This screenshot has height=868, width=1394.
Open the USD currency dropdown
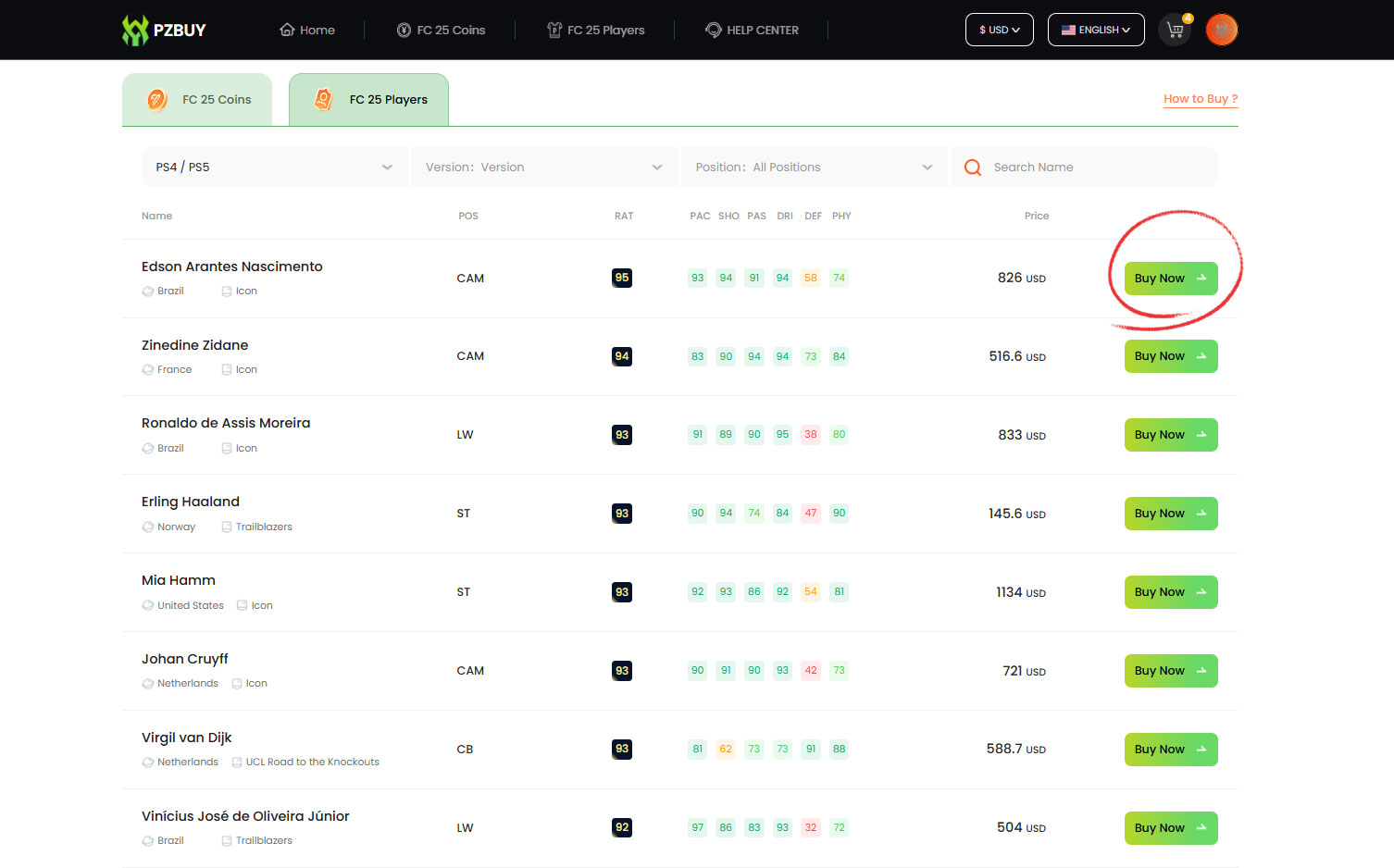click(x=1000, y=30)
